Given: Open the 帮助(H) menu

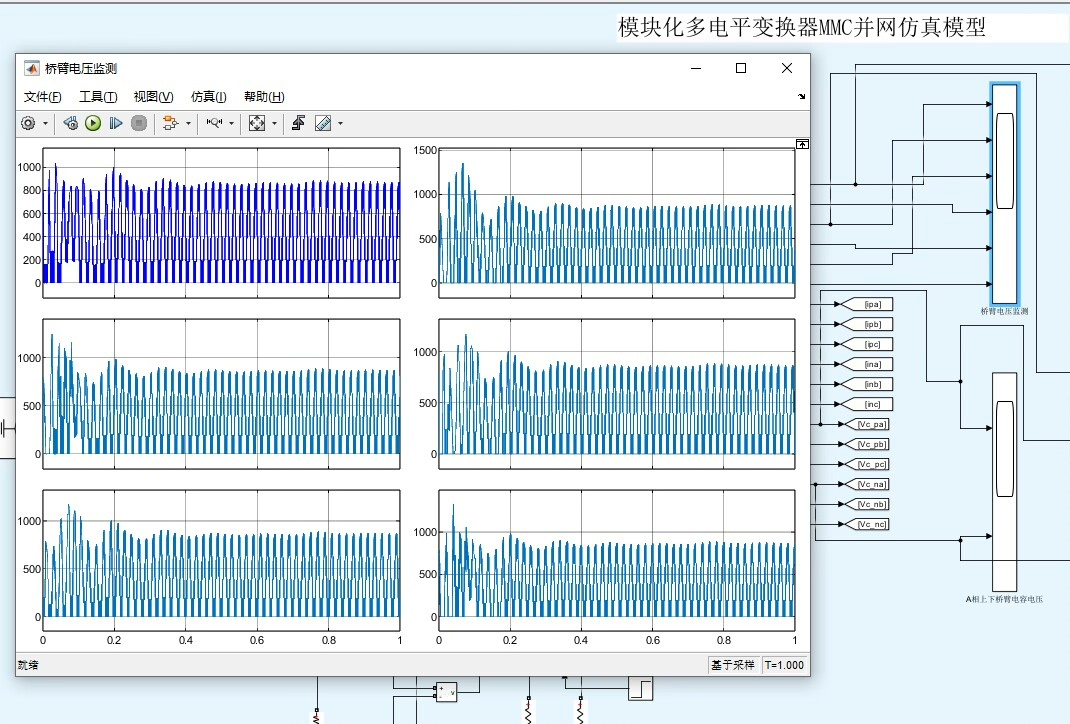Looking at the screenshot, I should point(264,97).
